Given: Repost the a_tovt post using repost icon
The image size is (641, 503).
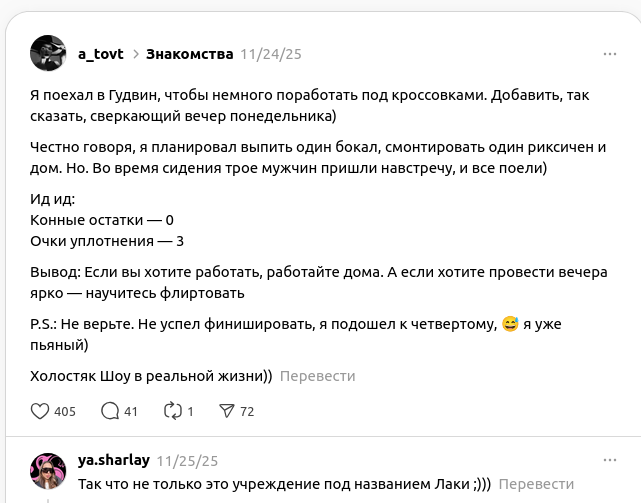Looking at the screenshot, I should coord(171,411).
